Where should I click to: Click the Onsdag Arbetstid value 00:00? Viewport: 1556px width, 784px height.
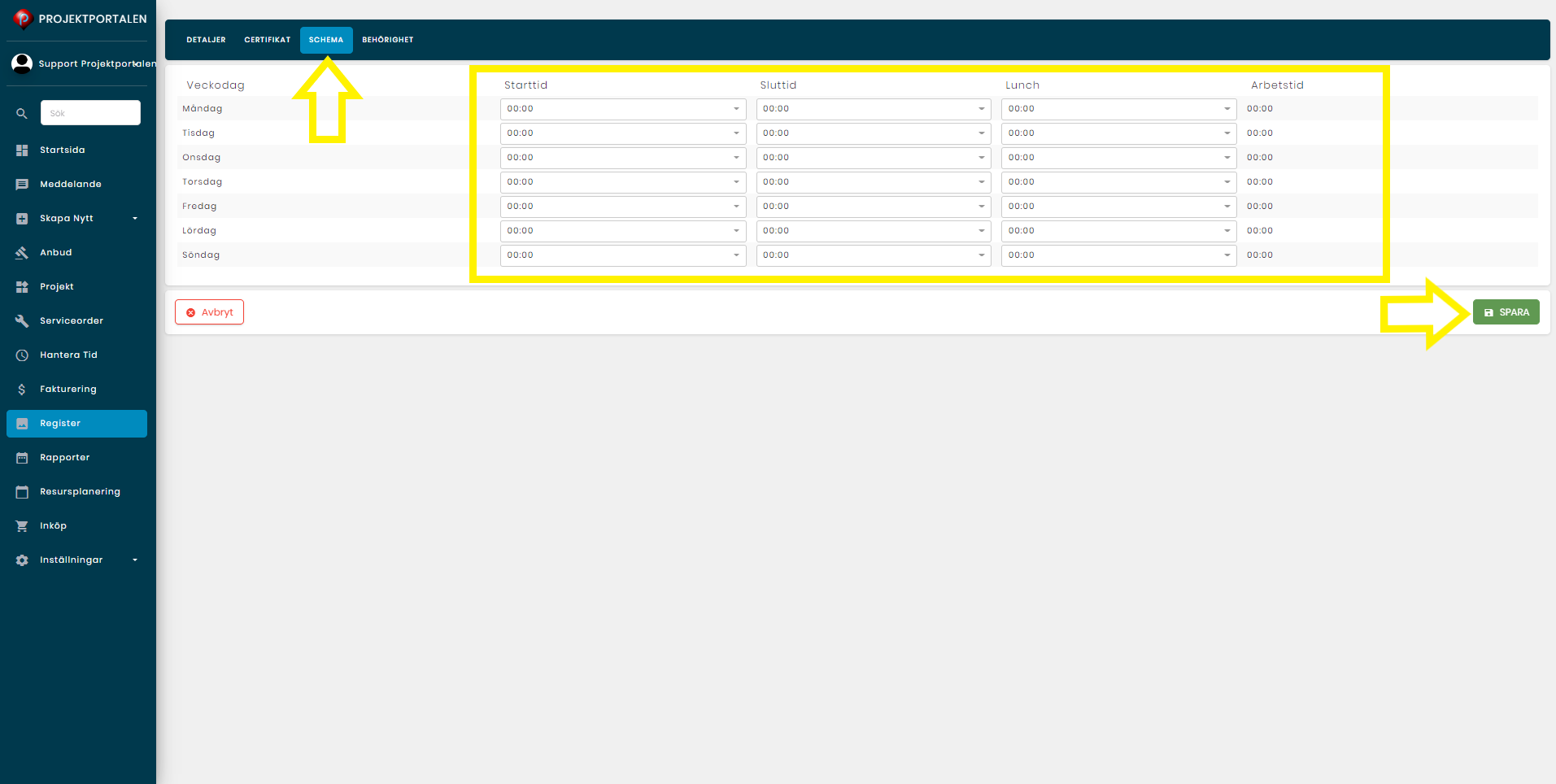click(1260, 158)
